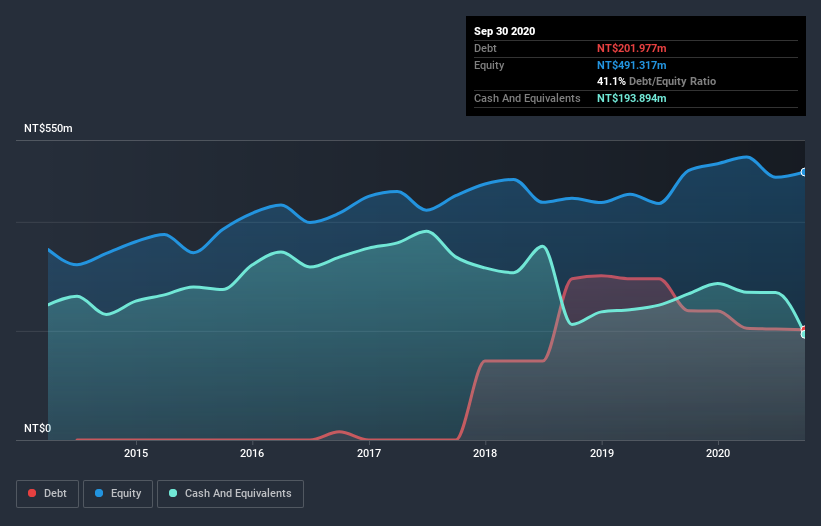This screenshot has width=821, height=526.
Task: Click the 41.1% Debt/Equity Ratio text
Action: (657, 81)
